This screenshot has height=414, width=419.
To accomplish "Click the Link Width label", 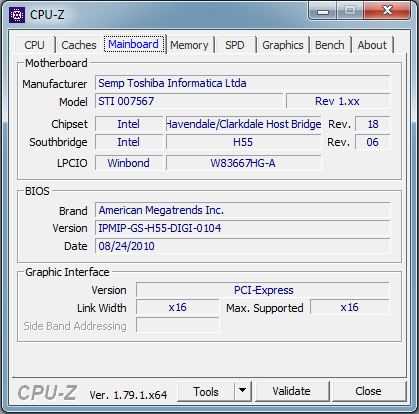I will pyautogui.click(x=102, y=308).
